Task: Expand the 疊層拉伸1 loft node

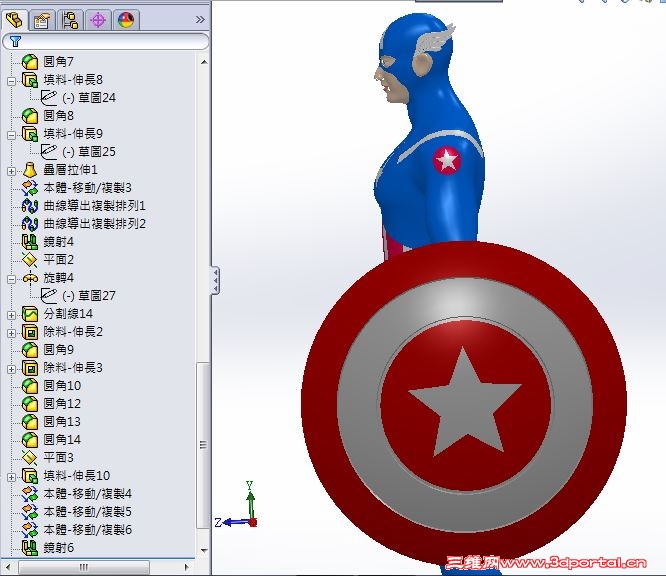Action: 11,171
